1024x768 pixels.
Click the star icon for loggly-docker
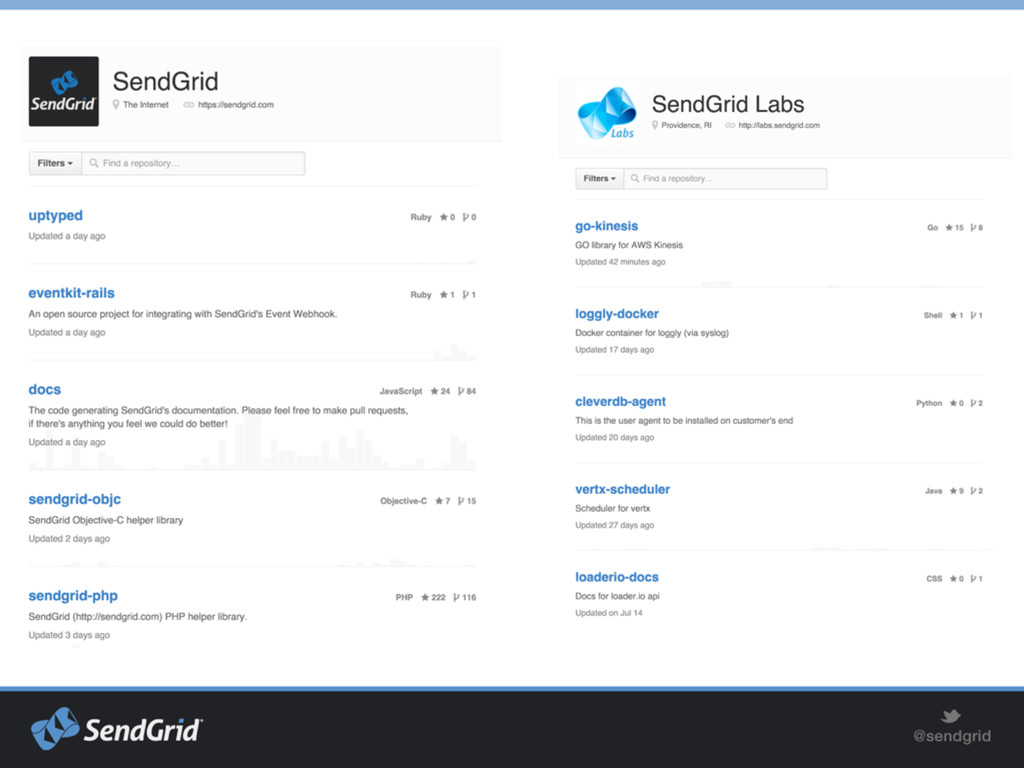point(953,315)
